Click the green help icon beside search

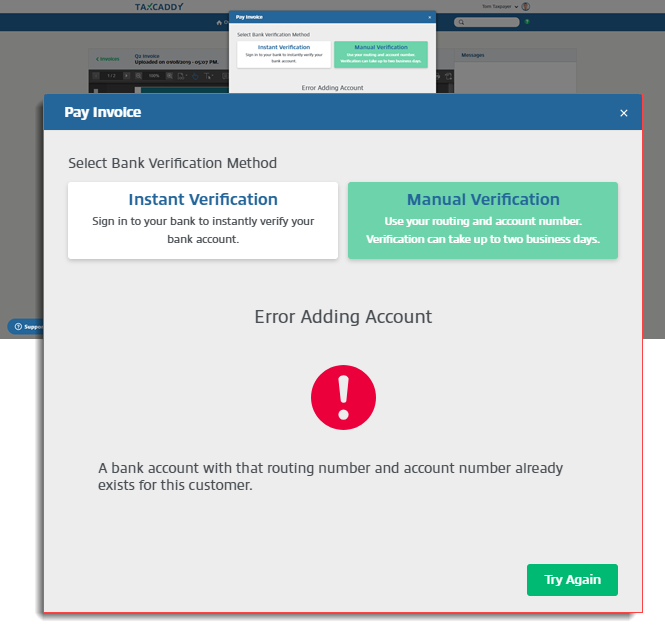[x=527, y=22]
